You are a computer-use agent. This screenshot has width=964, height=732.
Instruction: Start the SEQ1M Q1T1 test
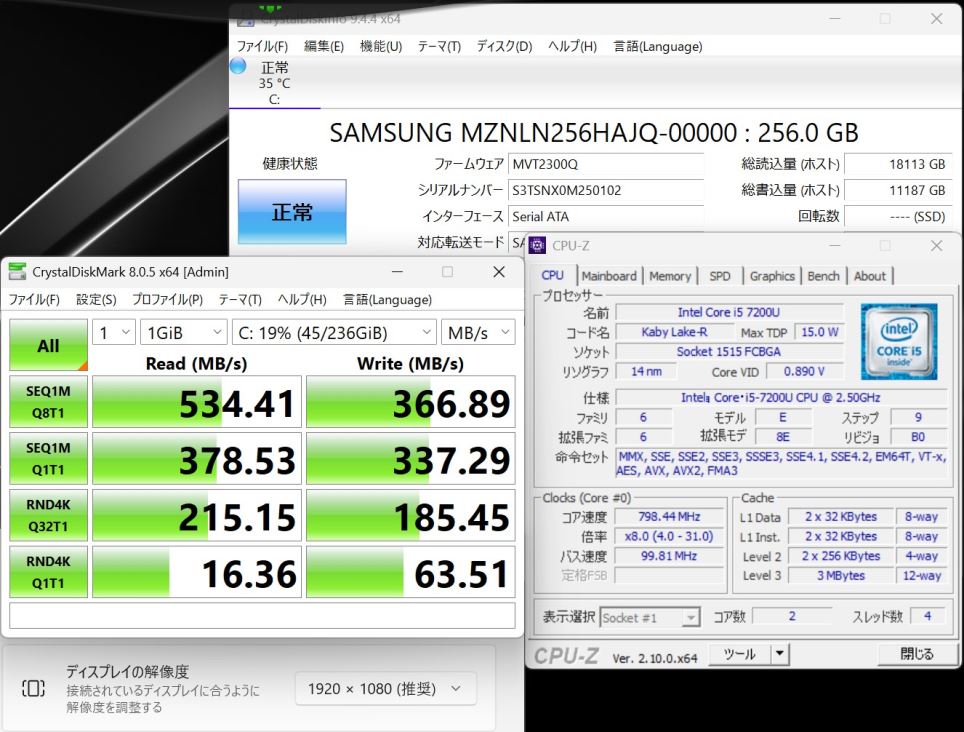pos(49,458)
